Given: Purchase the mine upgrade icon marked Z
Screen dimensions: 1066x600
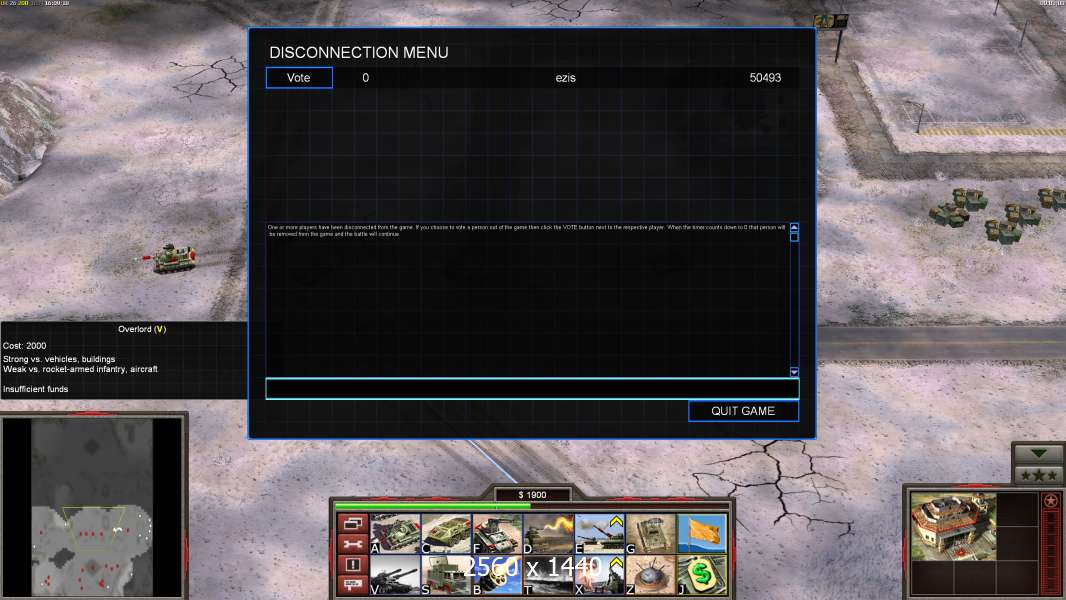Looking at the screenshot, I should [651, 576].
